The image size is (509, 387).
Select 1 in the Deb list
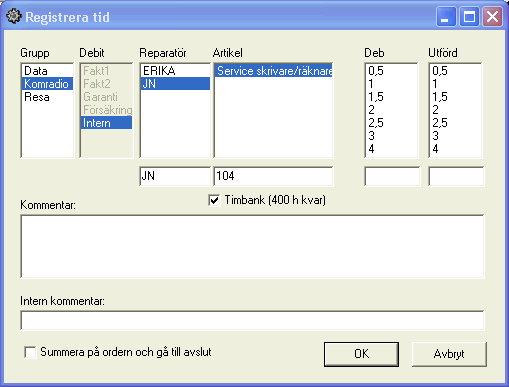pos(391,84)
